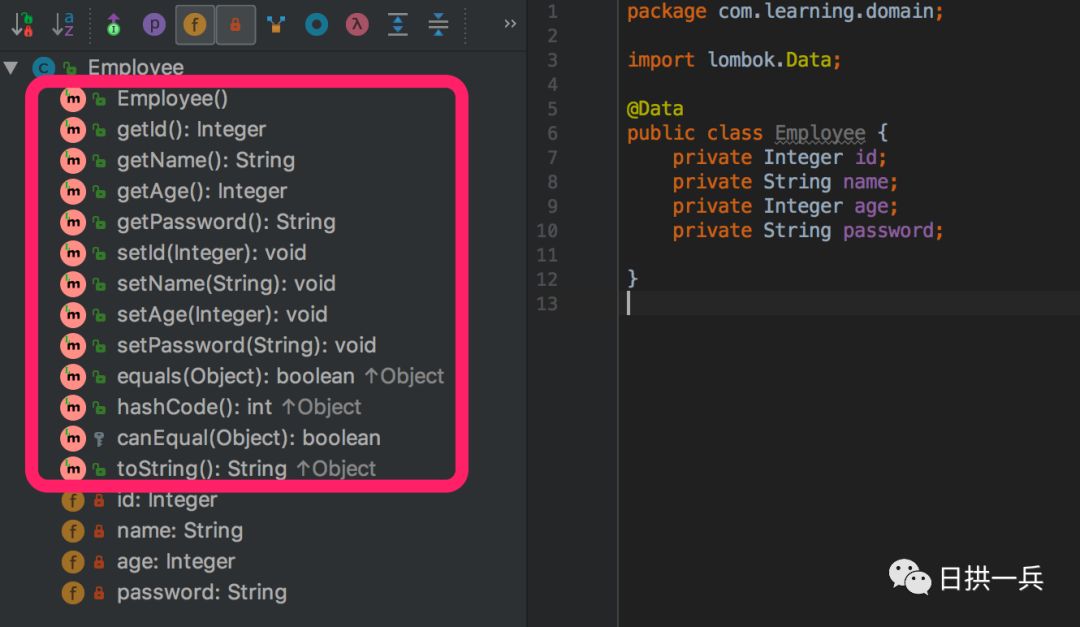Image resolution: width=1080 pixels, height=627 pixels.
Task: Click method icon beside setPassword(String)
Action: click(x=73, y=345)
